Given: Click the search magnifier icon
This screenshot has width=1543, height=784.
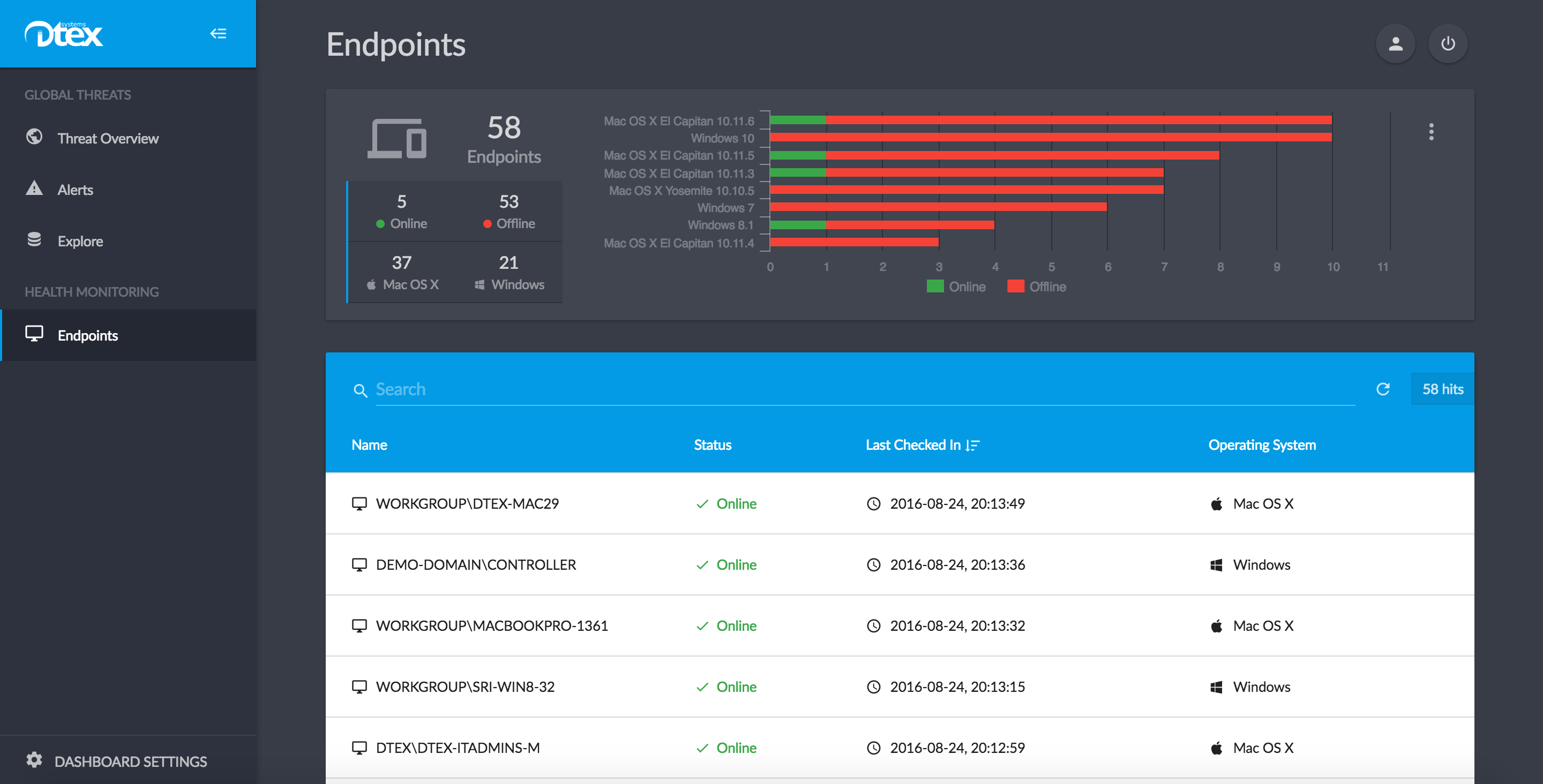Looking at the screenshot, I should point(360,390).
